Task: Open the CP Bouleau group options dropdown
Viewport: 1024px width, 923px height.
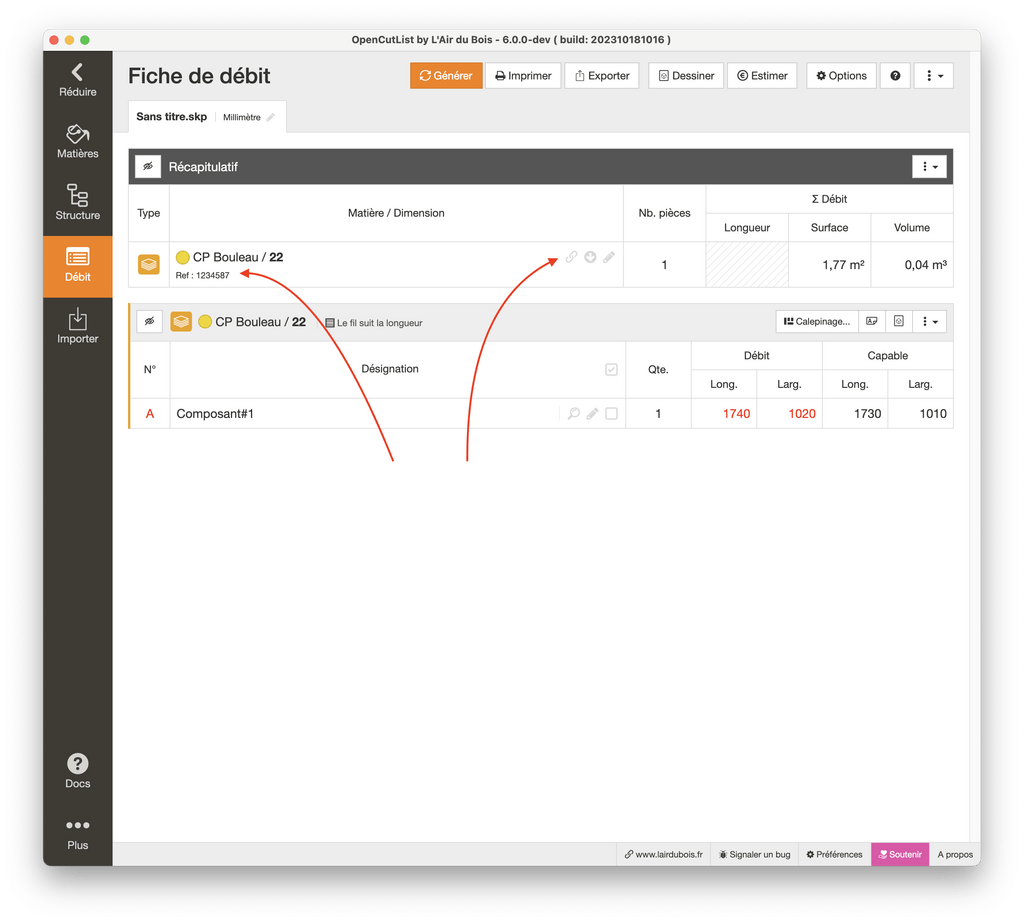Action: point(929,321)
